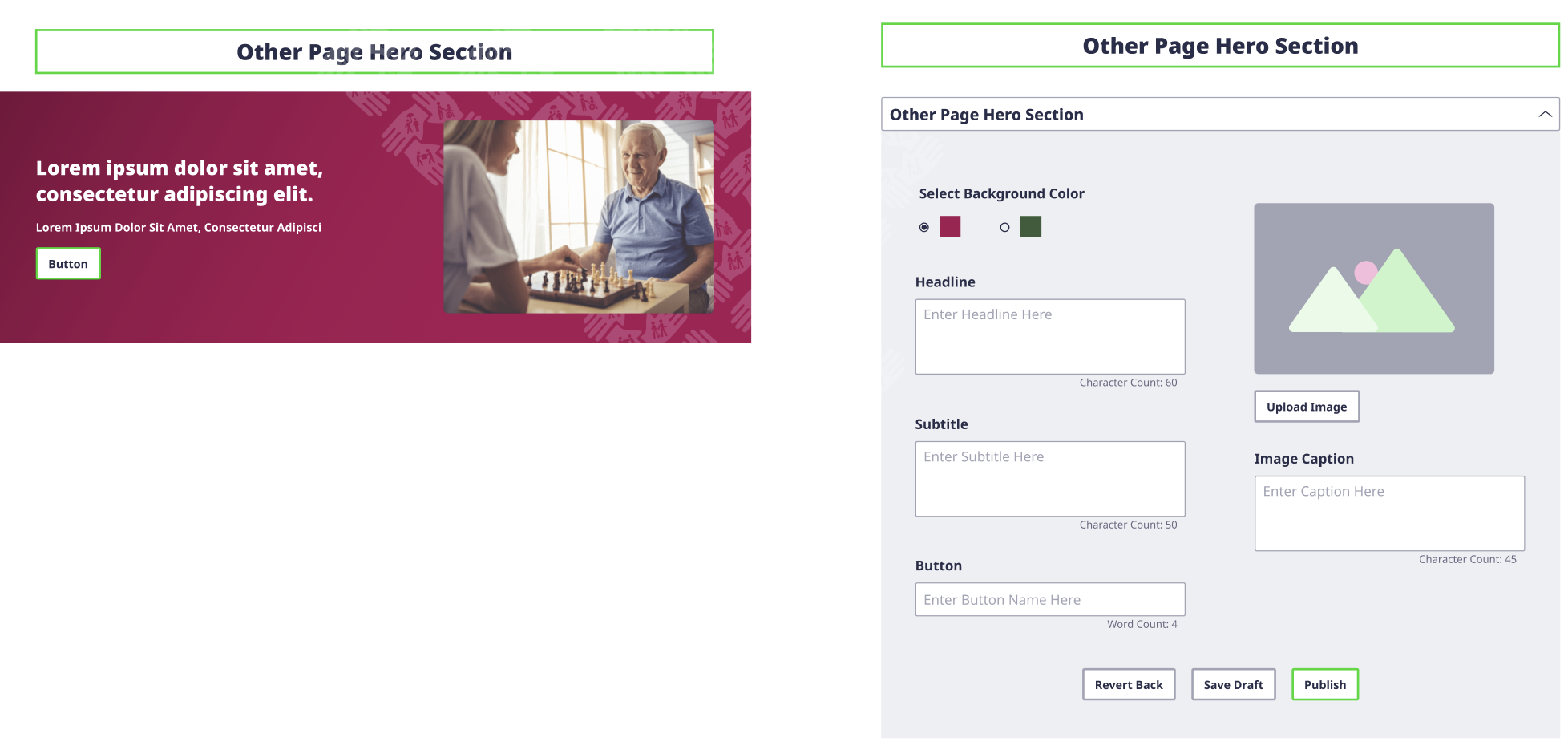Screen dimensions: 1568x746
Task: Pick the dark green color swatch
Action: 1031,227
